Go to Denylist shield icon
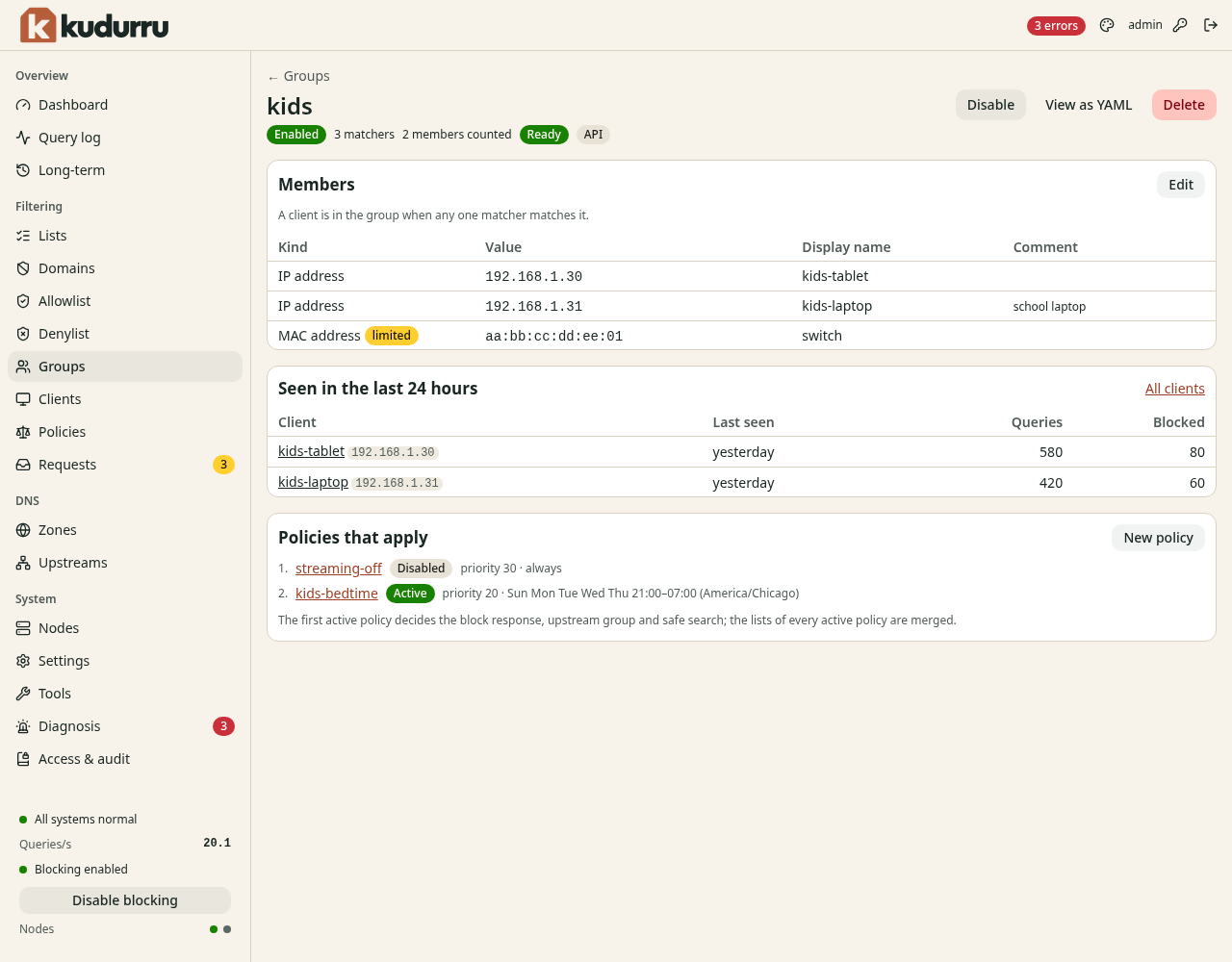Image resolution: width=1232 pixels, height=962 pixels. click(23, 334)
